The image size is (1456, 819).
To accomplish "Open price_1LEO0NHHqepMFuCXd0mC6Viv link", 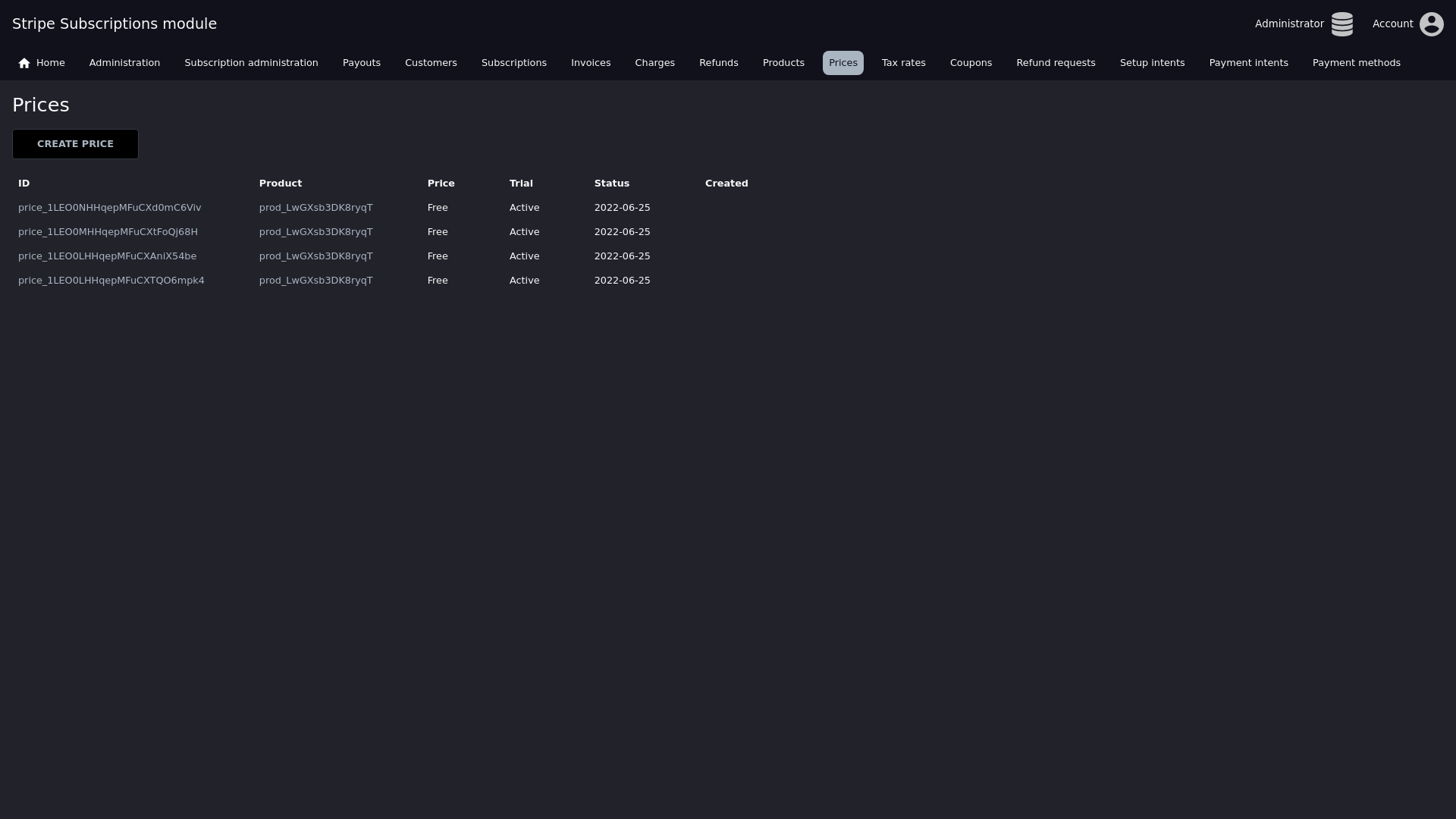I will [x=109, y=208].
